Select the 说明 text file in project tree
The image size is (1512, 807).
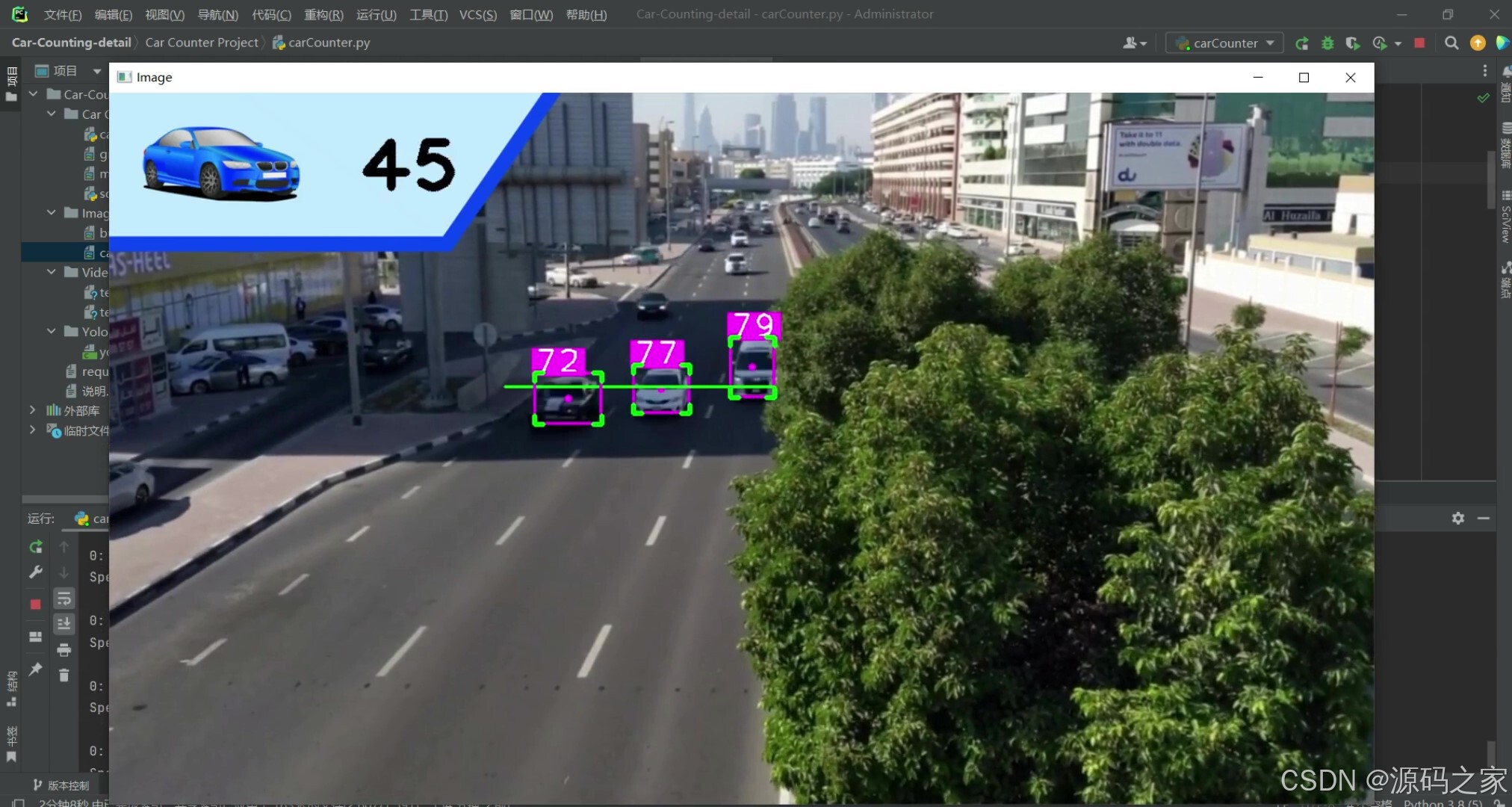point(87,391)
